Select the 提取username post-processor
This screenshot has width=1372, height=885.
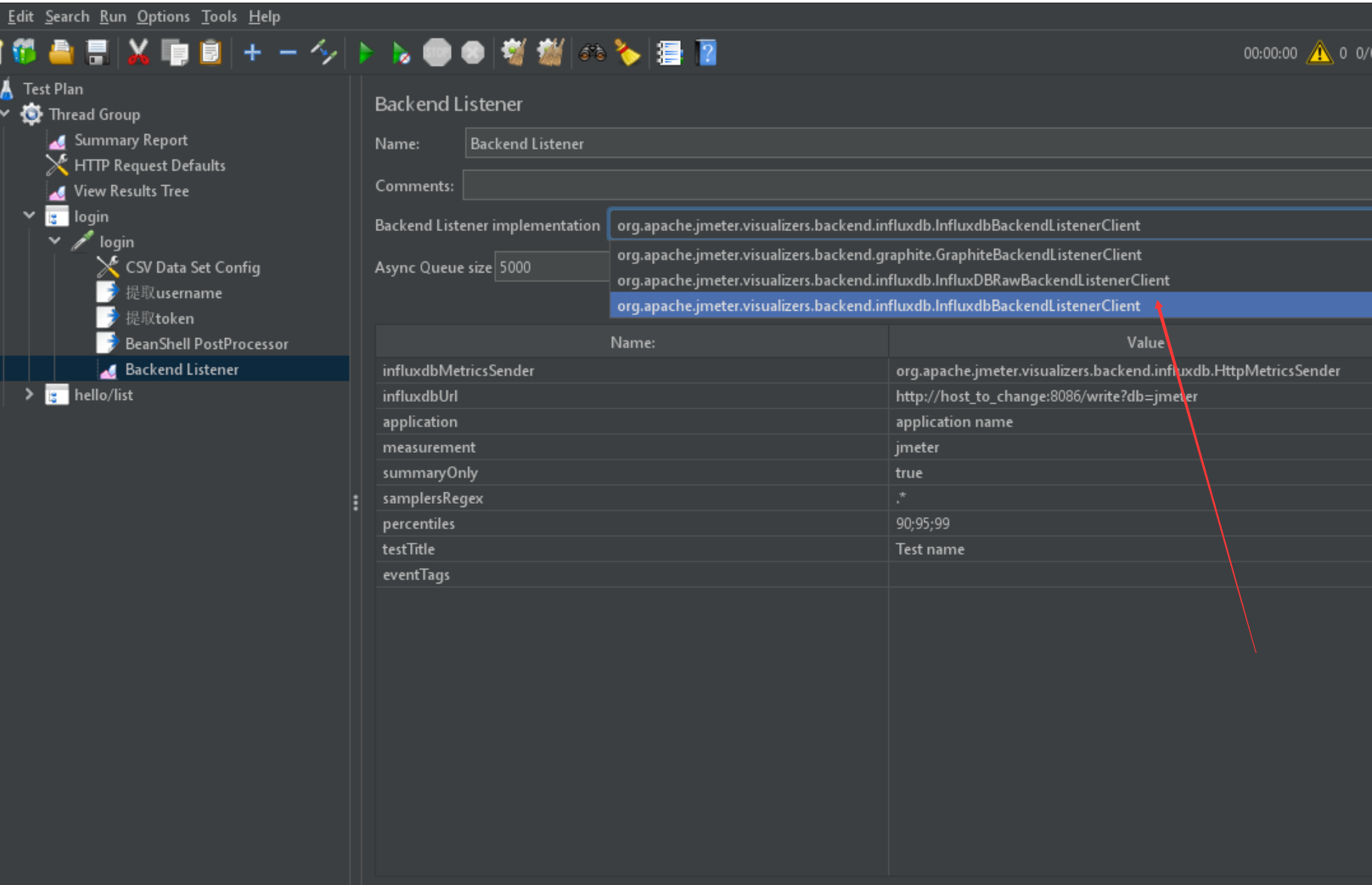click(173, 293)
